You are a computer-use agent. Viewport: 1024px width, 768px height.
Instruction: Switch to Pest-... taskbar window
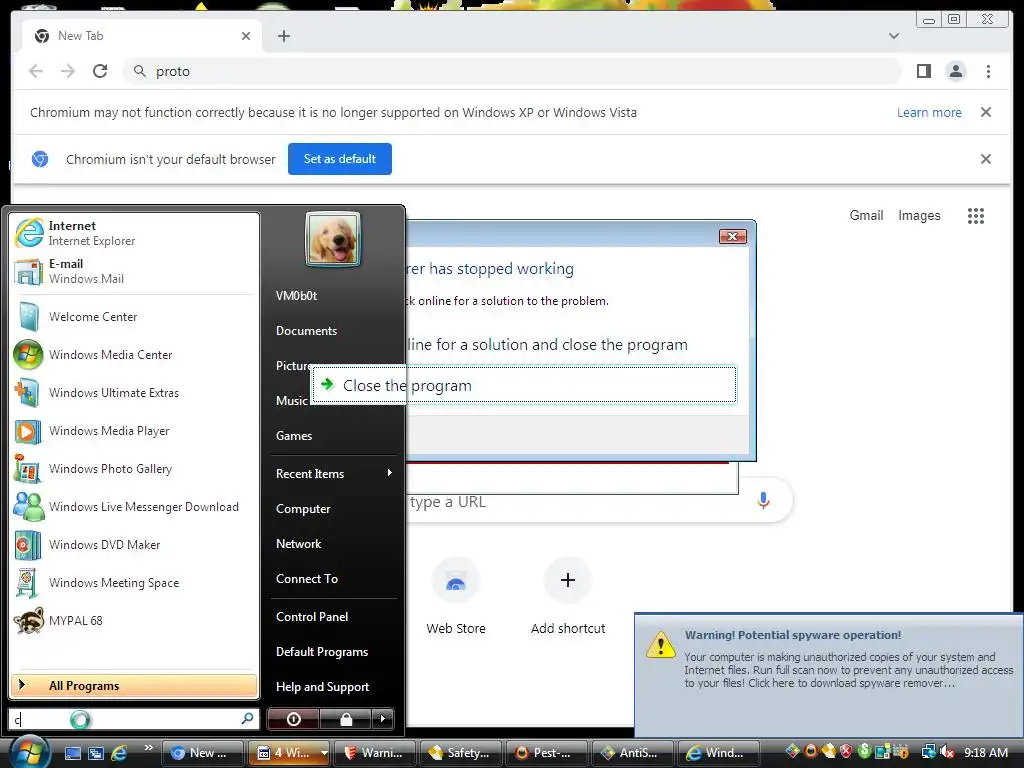coord(547,753)
